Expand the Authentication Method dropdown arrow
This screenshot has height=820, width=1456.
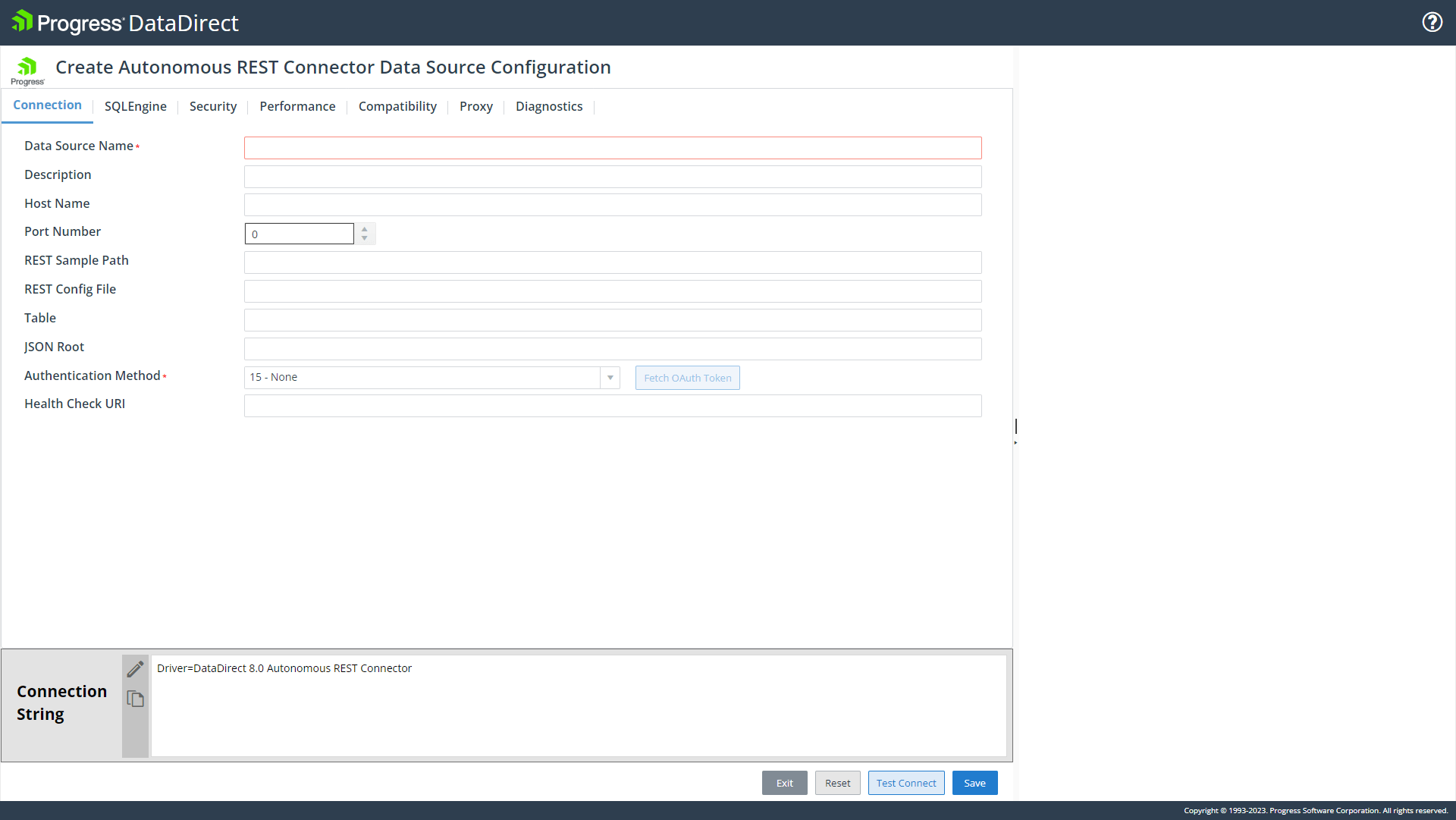(610, 378)
